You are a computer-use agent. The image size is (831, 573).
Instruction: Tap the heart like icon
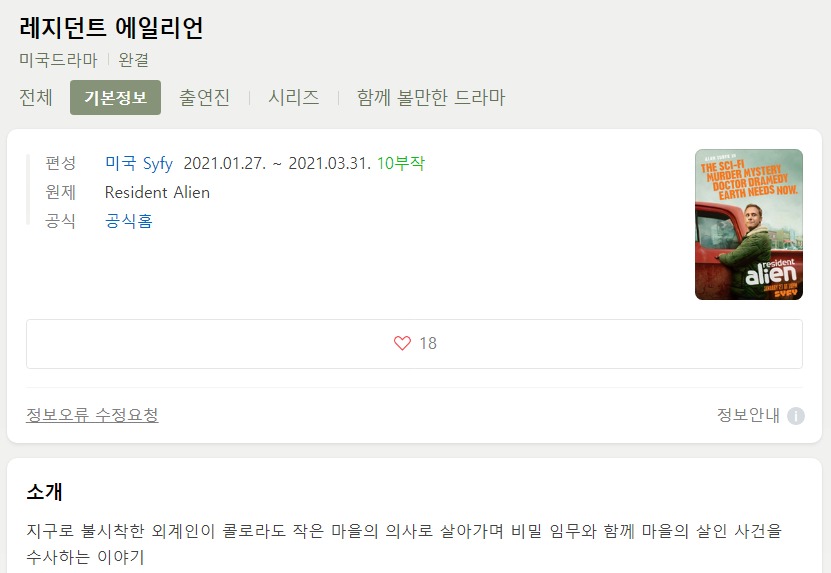point(402,343)
